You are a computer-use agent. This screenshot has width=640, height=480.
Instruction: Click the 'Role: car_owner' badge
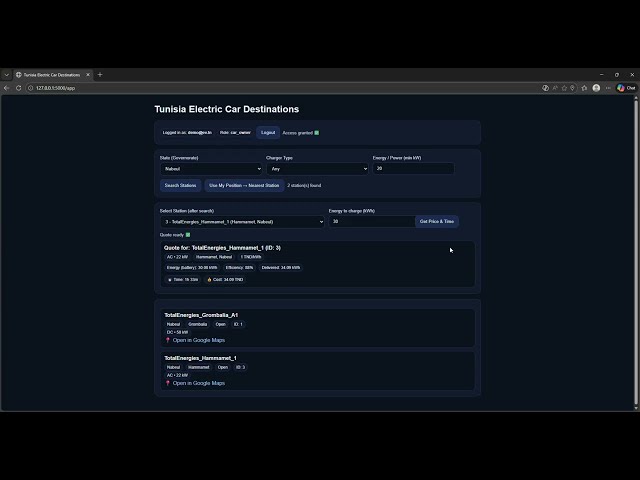(x=235, y=133)
